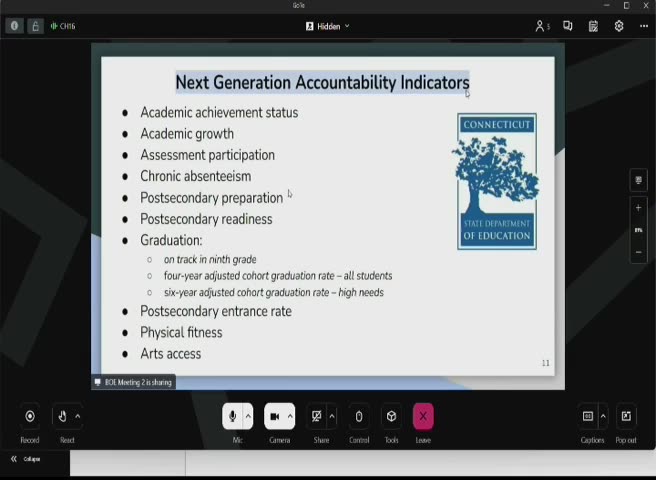
Task: Click 'six-year adjusted cohort graduation rate' line
Action: (274, 292)
